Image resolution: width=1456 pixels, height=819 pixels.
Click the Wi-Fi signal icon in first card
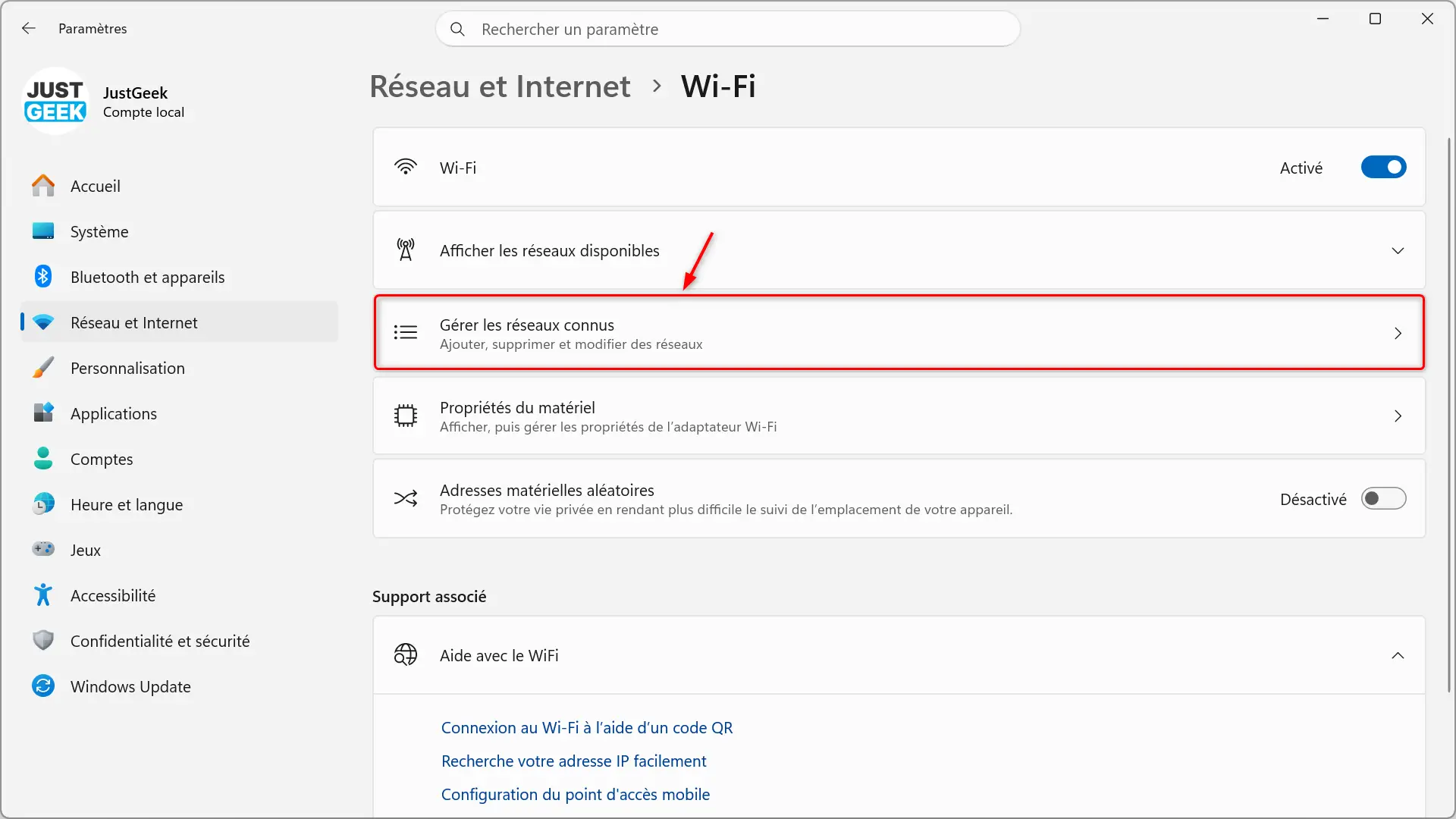pos(406,167)
